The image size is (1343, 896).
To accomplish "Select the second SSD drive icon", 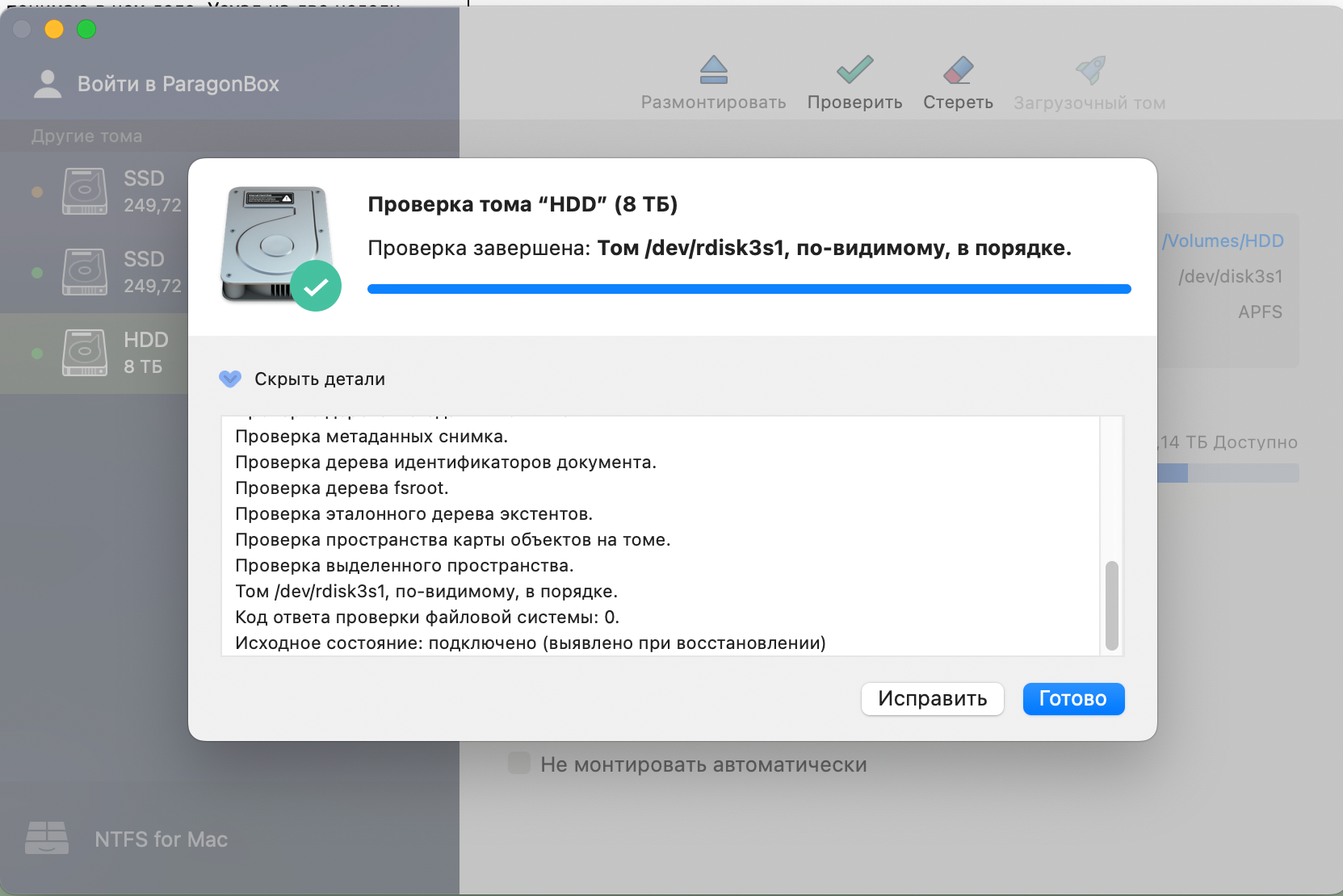I will 85,272.
